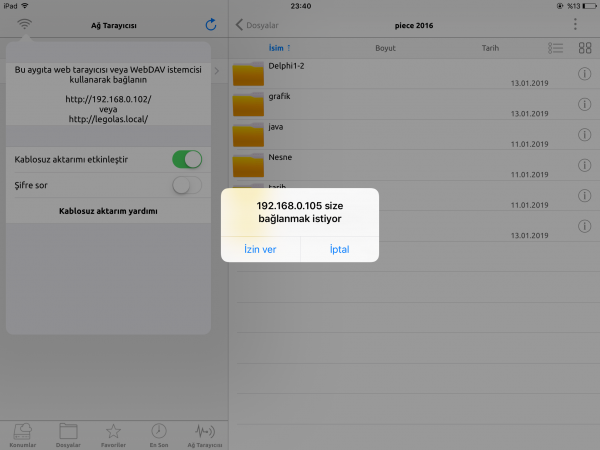The image size is (600, 450).
Task: Show info for the Delphi1-2 folder
Action: (x=585, y=75)
